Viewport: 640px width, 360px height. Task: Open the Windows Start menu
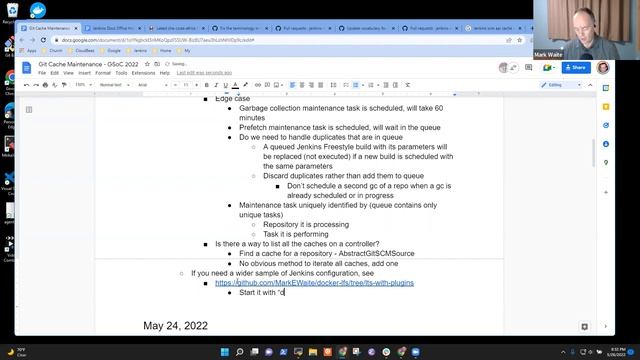[225, 352]
